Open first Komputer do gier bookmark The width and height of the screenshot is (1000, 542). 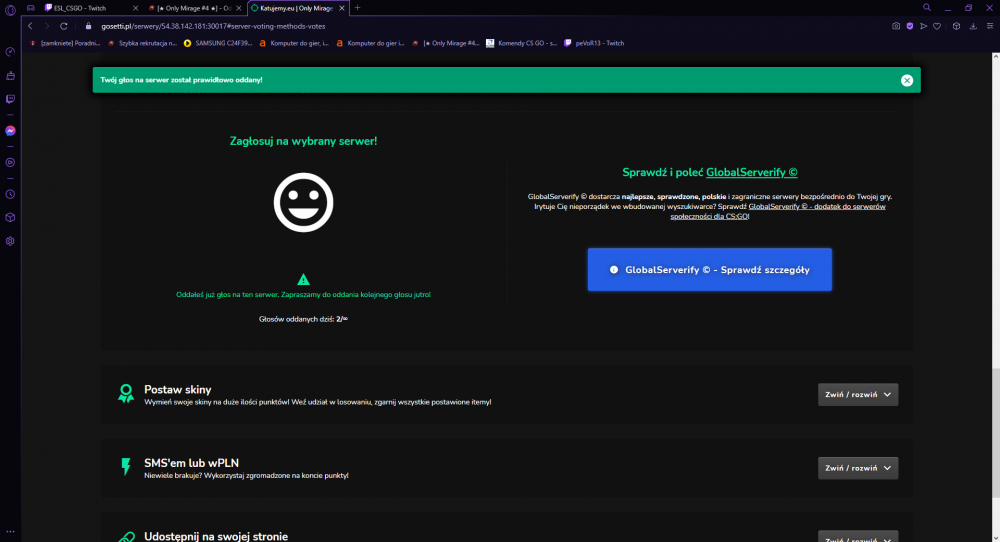[x=294, y=43]
